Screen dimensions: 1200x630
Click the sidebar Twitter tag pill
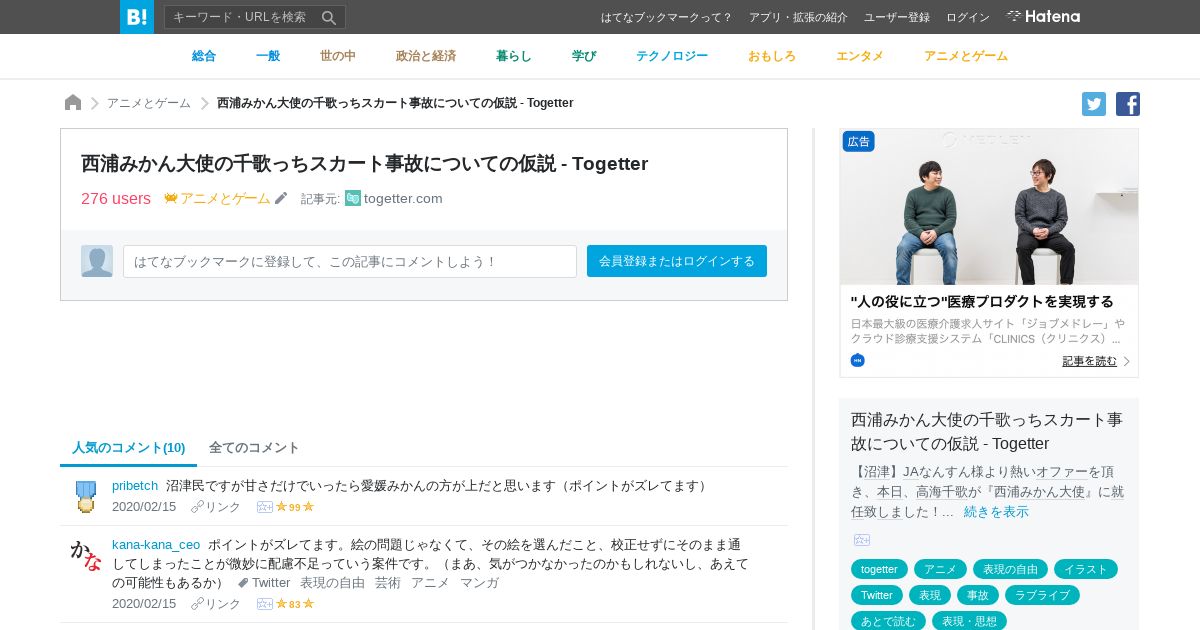point(877,595)
